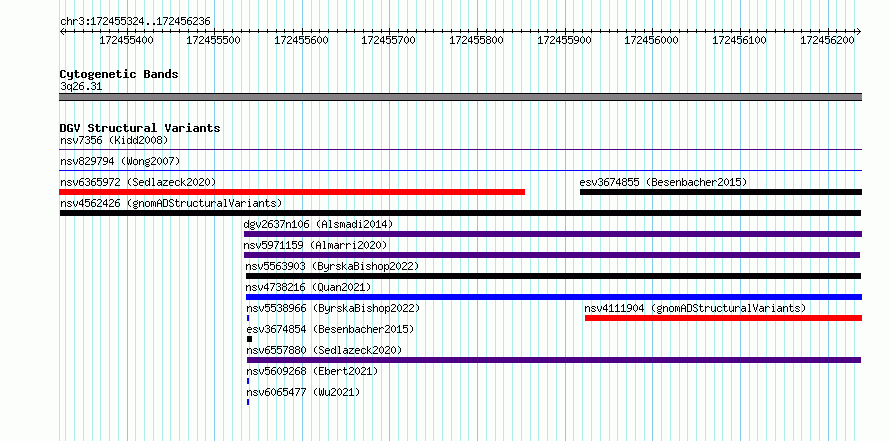Click the small blue nsv5609268 marker
This screenshot has height=441, width=890.
click(248, 381)
